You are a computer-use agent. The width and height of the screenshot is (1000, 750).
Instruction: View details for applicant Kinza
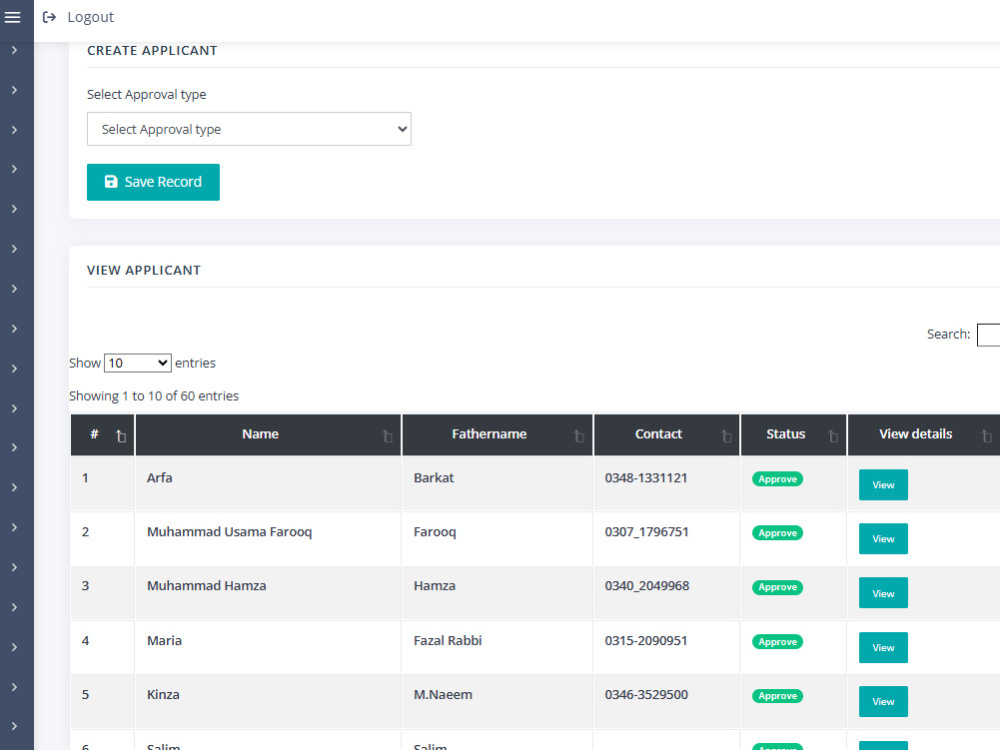pyautogui.click(x=883, y=702)
